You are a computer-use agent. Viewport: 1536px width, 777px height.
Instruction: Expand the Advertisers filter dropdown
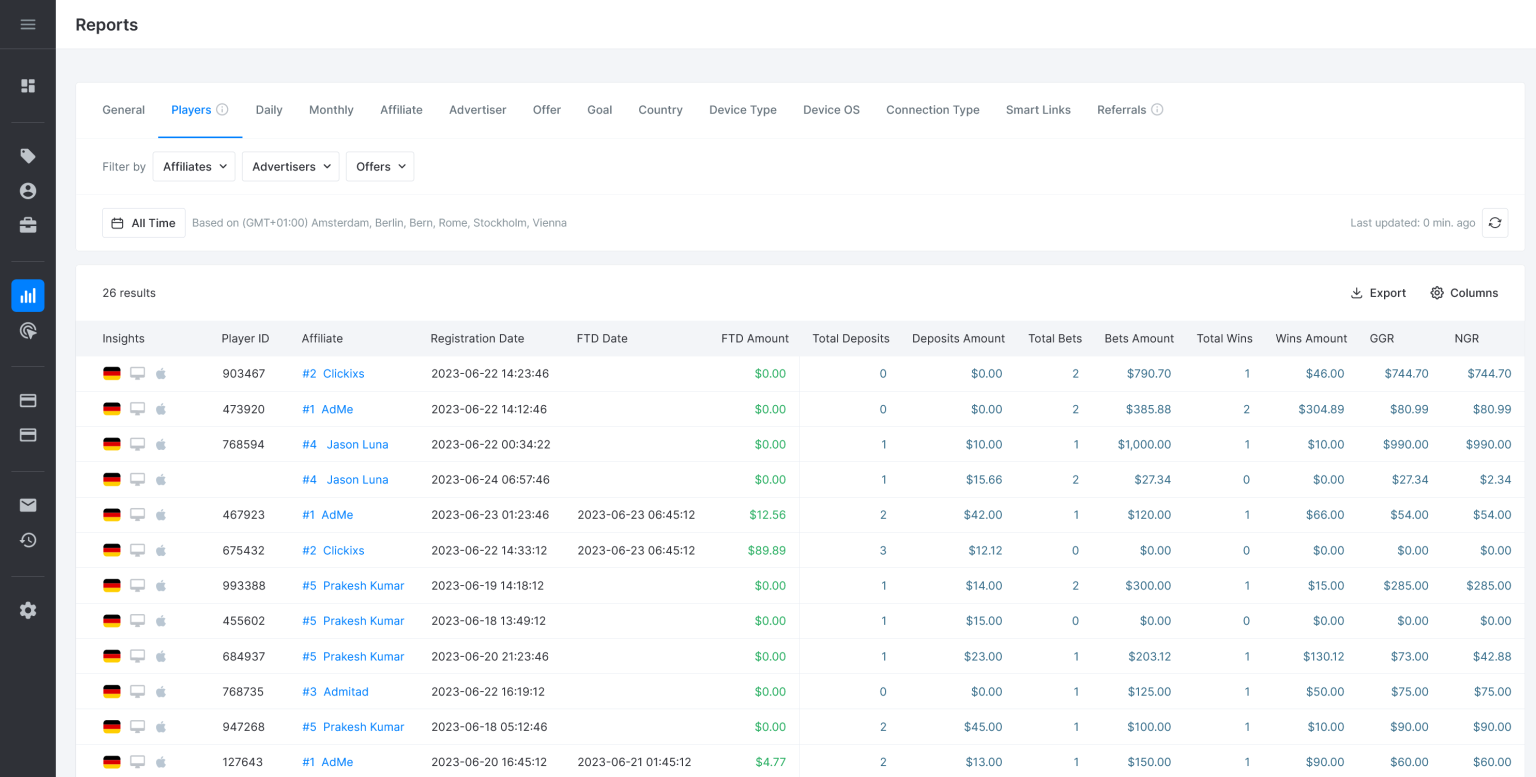[x=291, y=167]
